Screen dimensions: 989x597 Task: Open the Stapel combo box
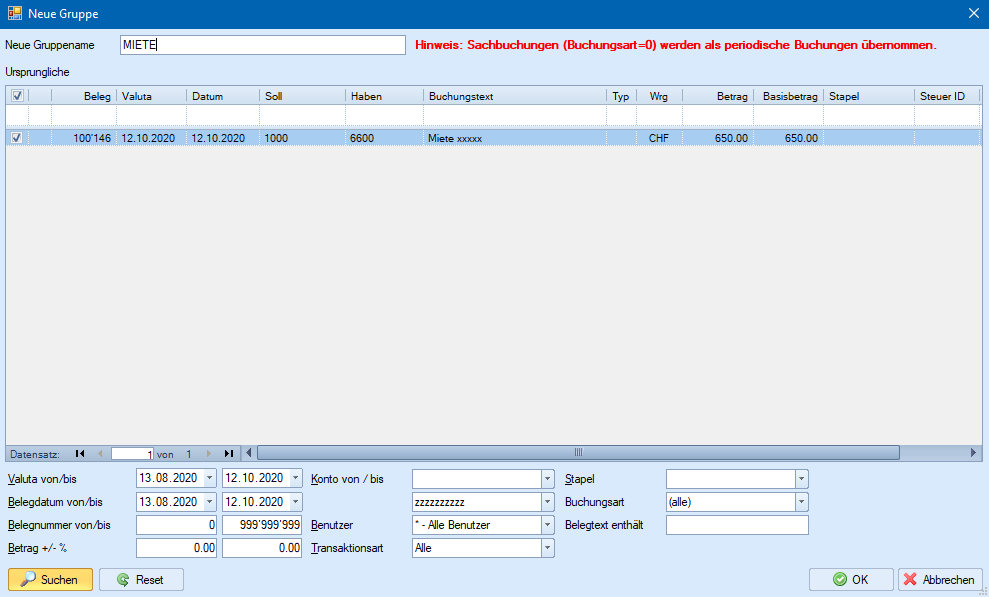801,479
